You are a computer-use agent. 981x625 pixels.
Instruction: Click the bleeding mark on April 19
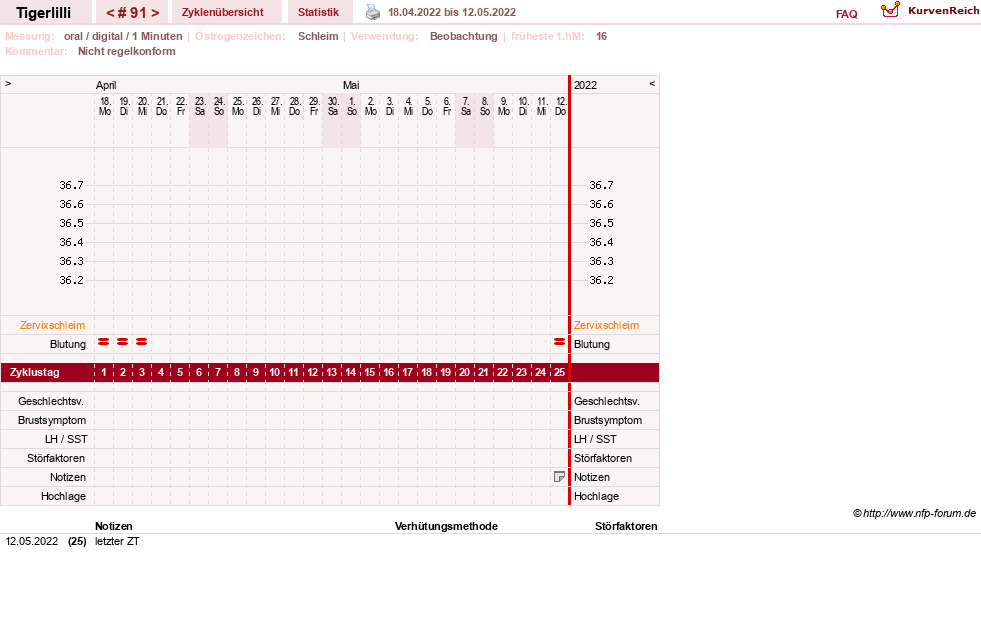click(123, 342)
